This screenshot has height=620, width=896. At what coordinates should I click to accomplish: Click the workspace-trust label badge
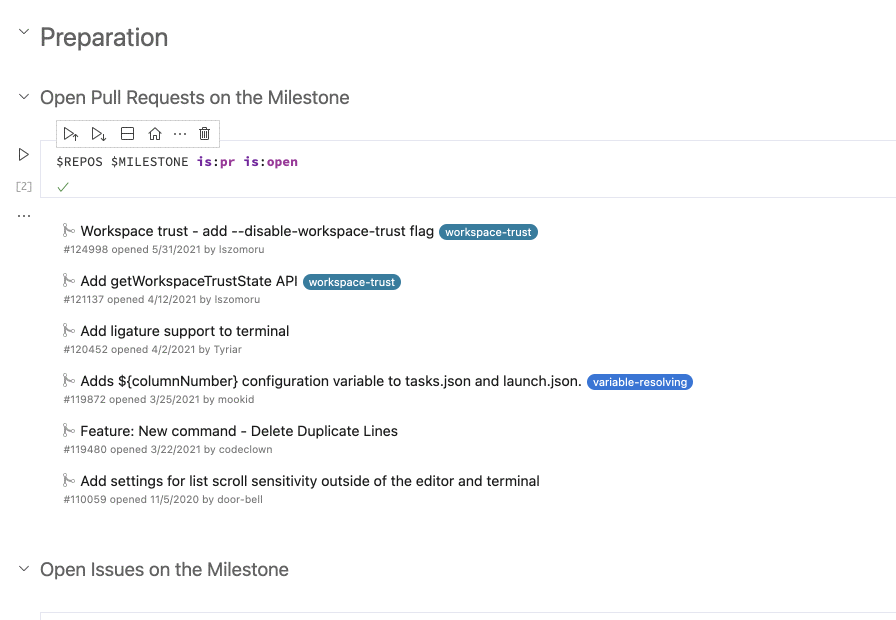pos(488,231)
